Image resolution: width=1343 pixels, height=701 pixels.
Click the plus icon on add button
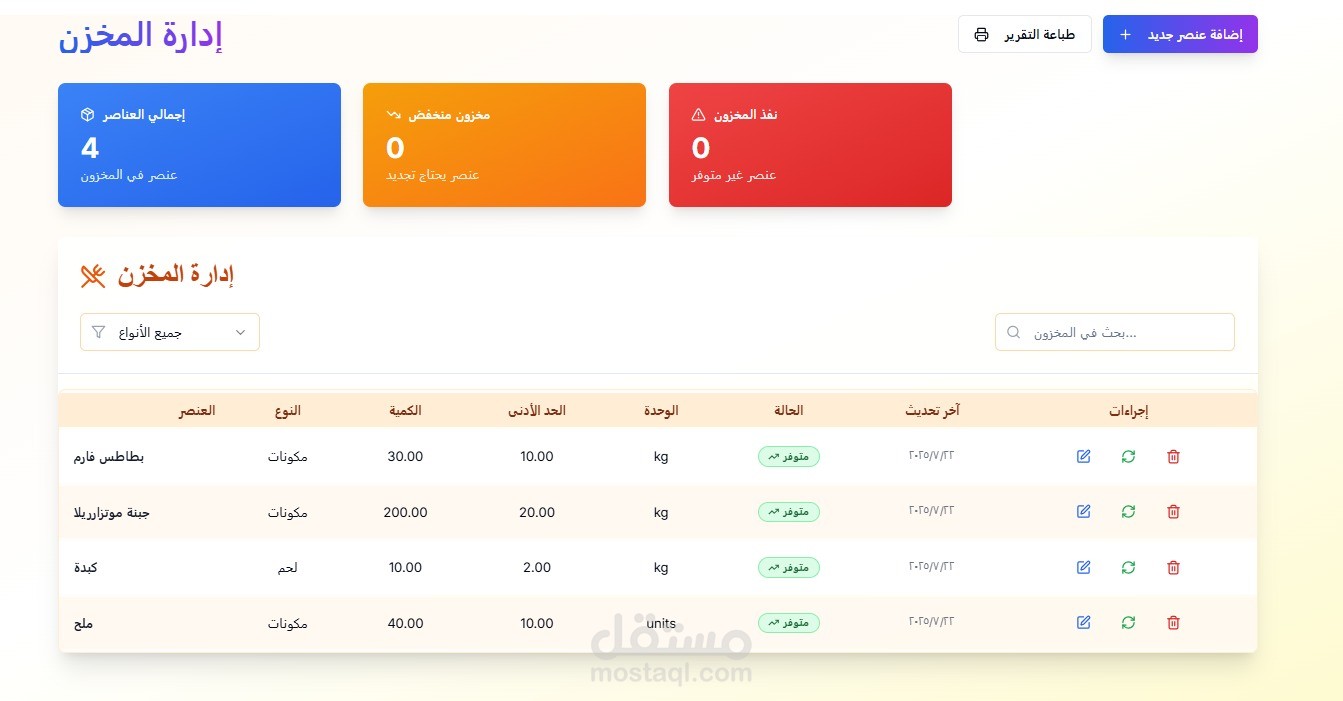click(x=1125, y=34)
